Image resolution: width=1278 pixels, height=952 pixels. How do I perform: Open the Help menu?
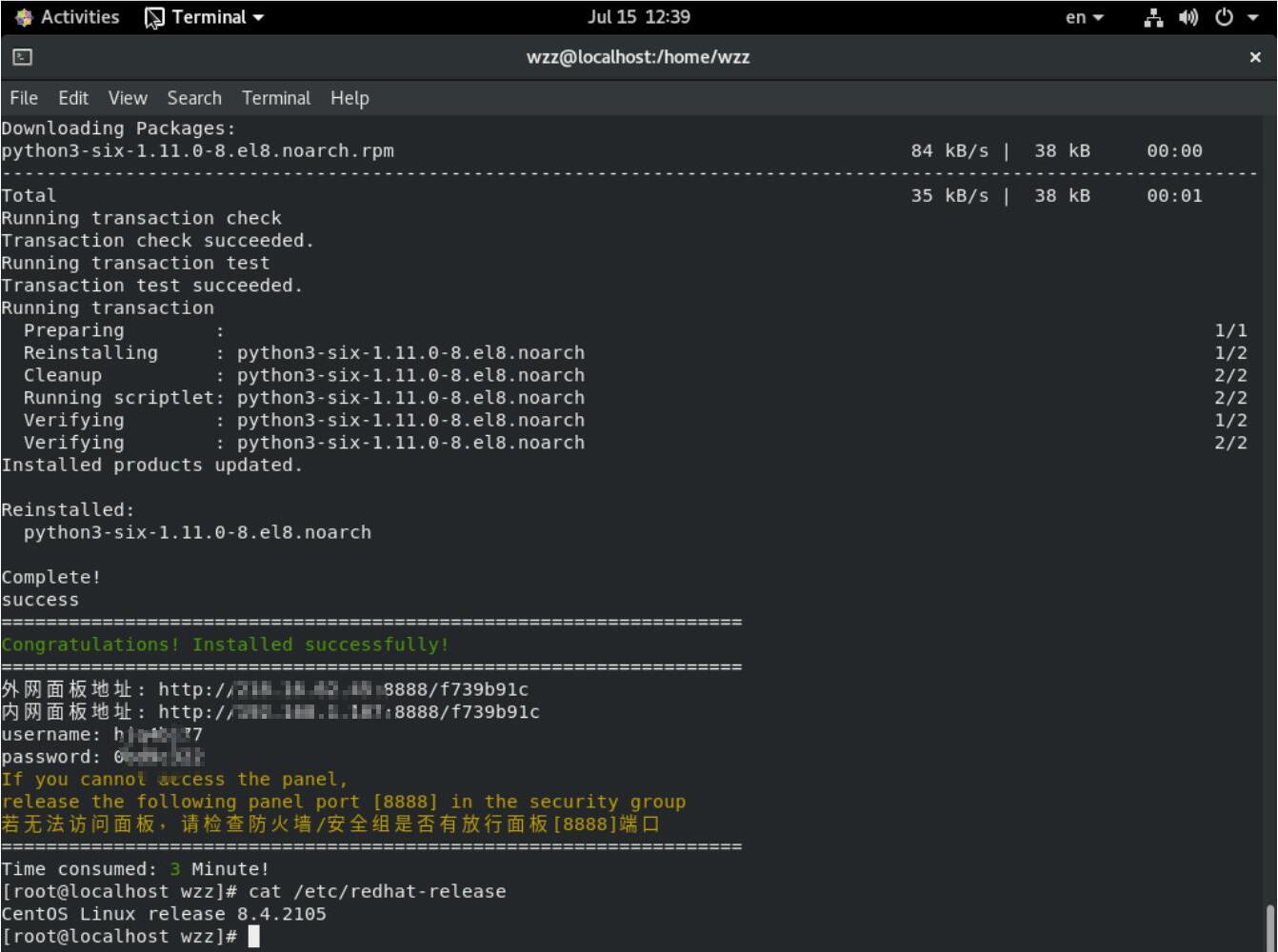point(349,98)
